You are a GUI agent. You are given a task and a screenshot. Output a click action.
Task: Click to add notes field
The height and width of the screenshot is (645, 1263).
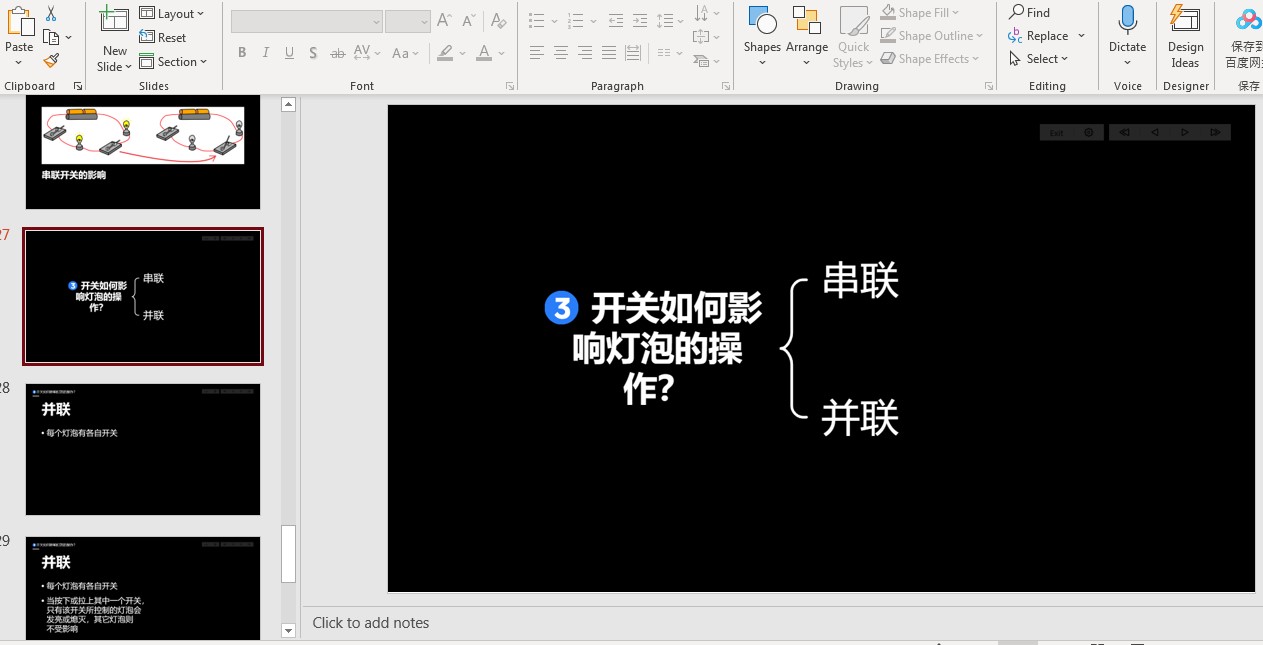[x=371, y=623]
